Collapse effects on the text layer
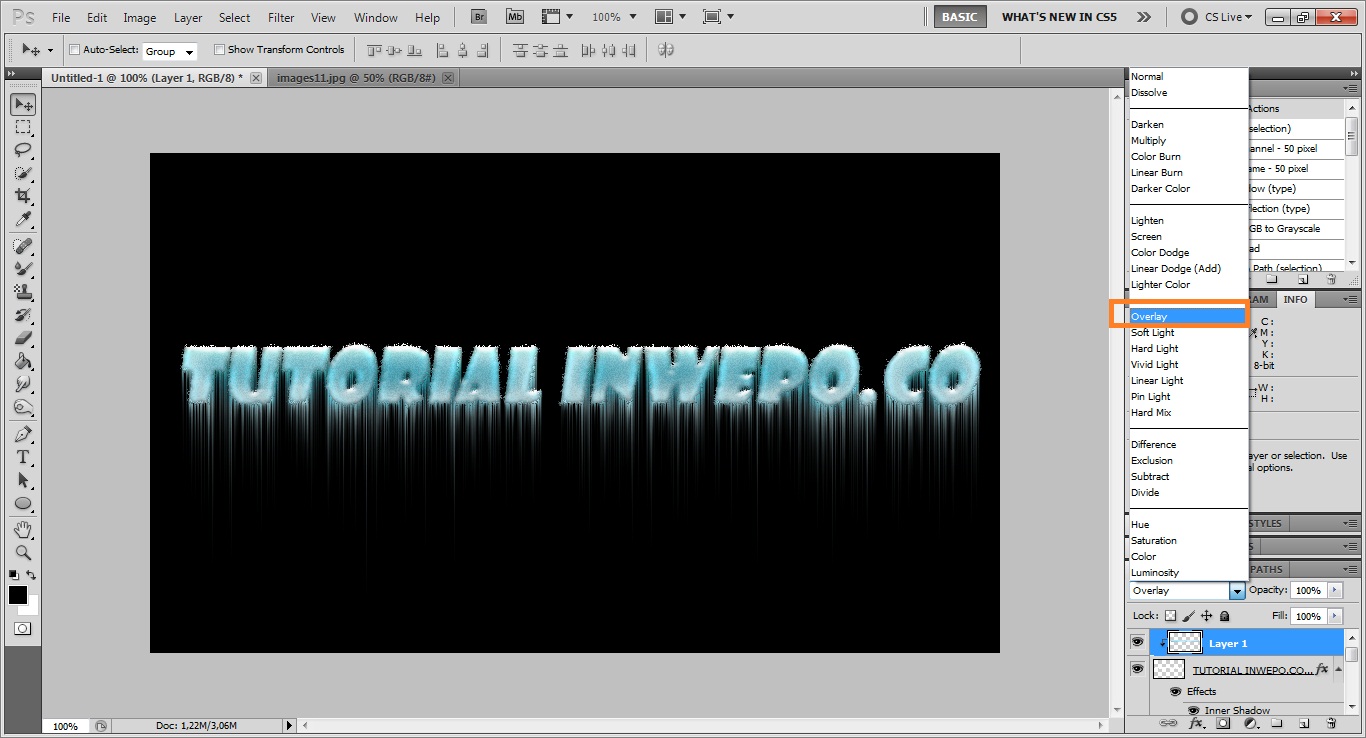1366x738 pixels. (1337, 670)
